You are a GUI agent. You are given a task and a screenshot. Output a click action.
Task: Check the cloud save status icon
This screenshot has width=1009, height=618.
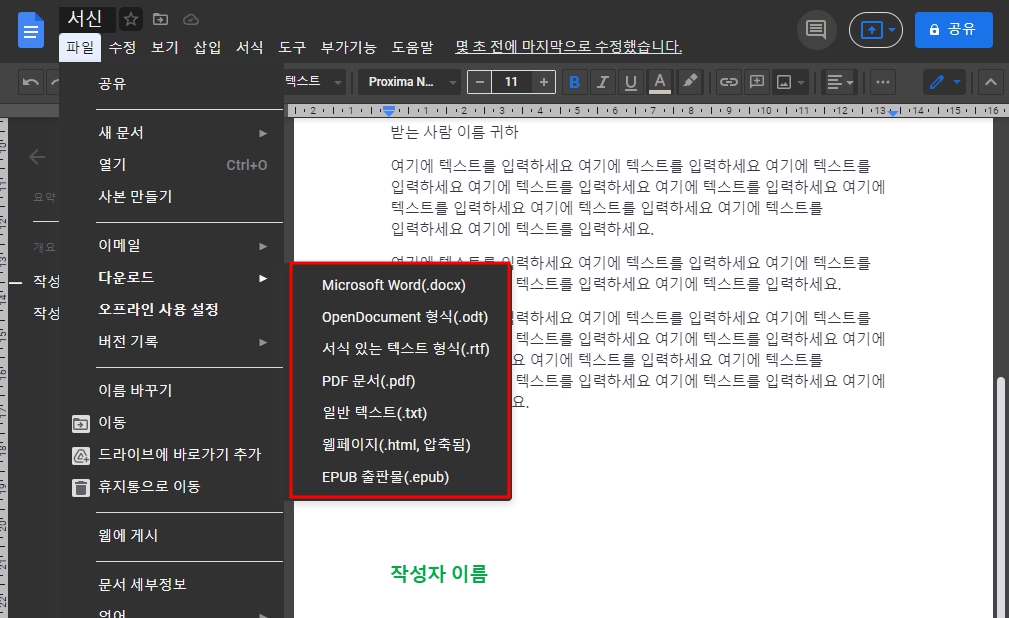point(190,18)
